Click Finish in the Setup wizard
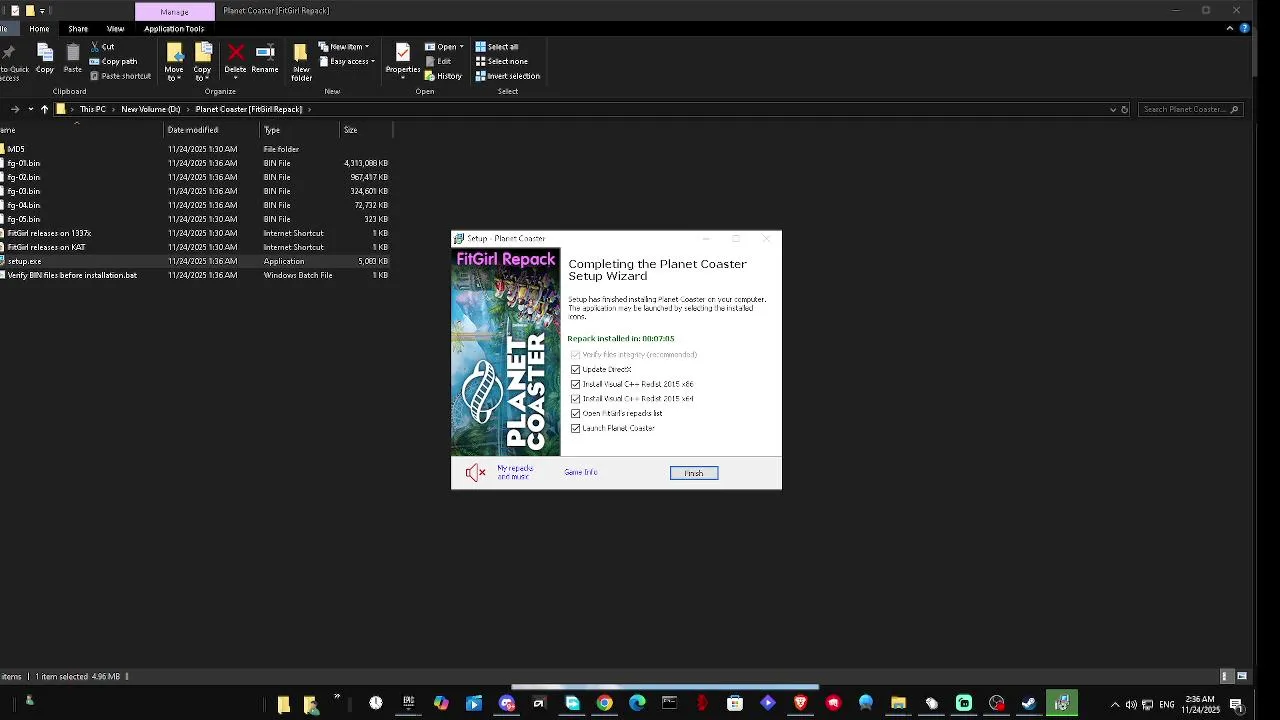Viewport: 1280px width, 720px height. (694, 473)
